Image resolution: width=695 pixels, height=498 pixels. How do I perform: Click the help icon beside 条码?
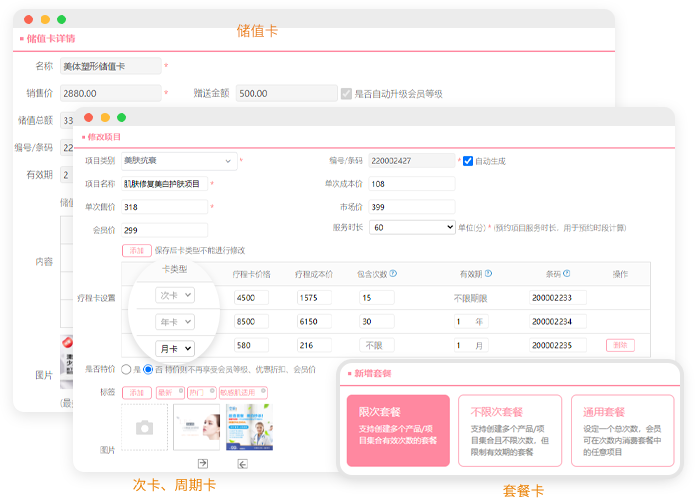[568, 273]
